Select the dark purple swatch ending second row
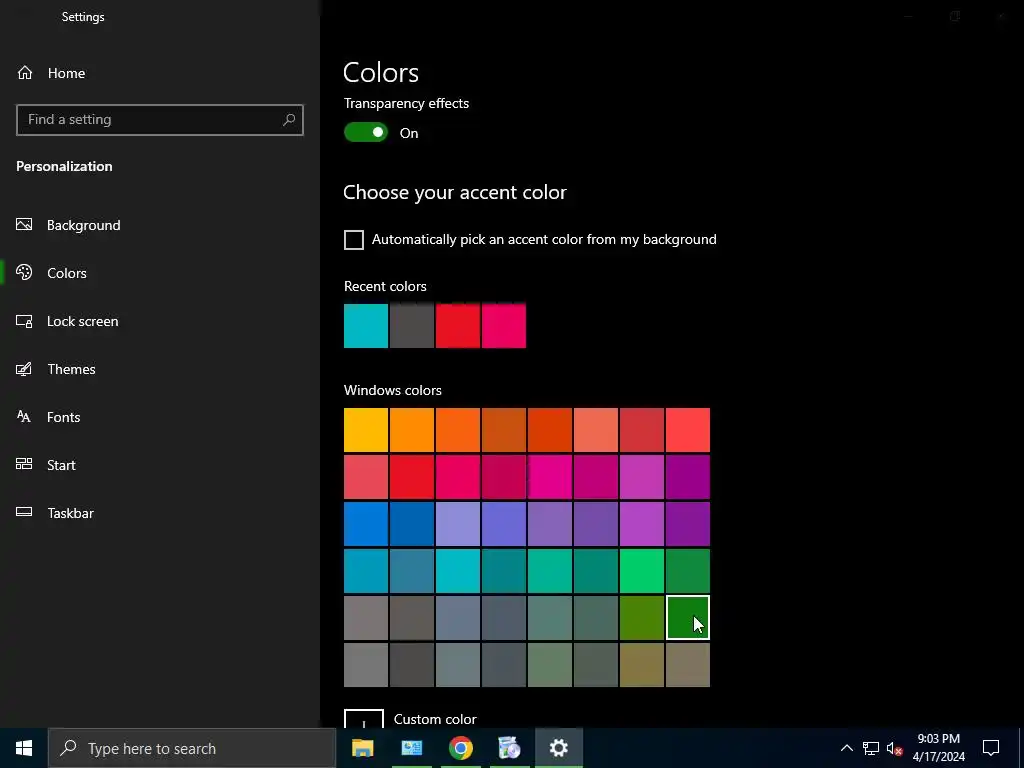 (688, 477)
